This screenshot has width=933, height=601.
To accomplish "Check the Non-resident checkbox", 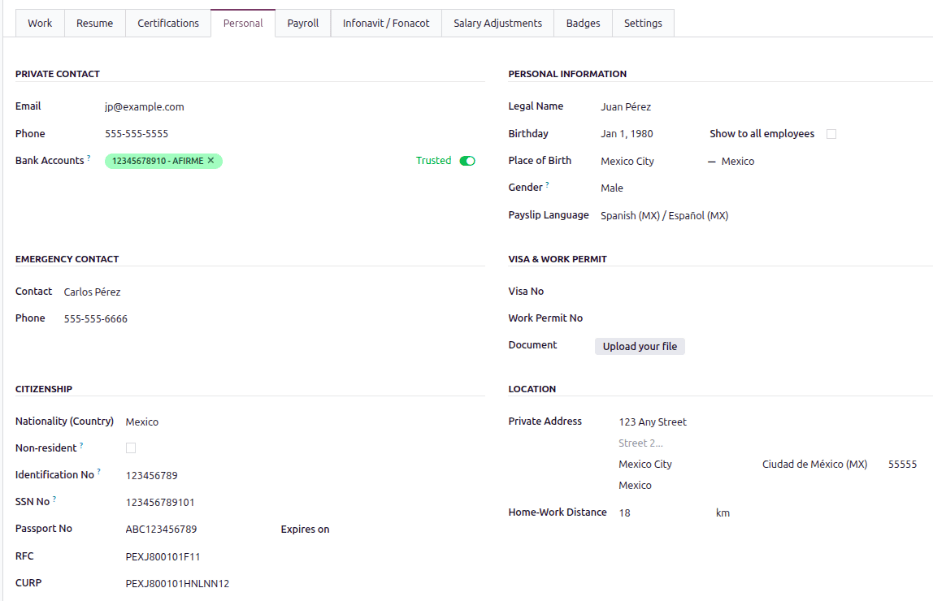I will (129, 447).
